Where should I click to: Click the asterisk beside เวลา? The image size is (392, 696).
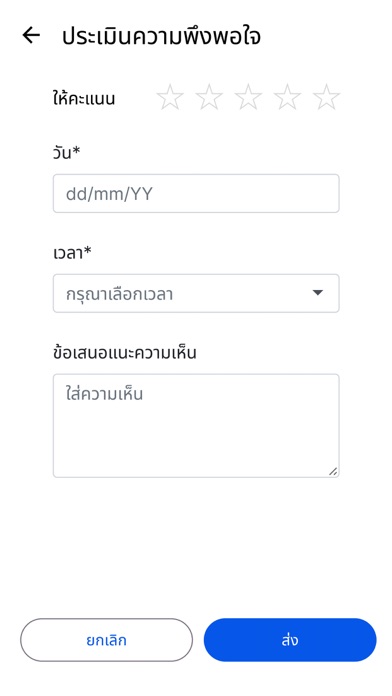pos(87,250)
